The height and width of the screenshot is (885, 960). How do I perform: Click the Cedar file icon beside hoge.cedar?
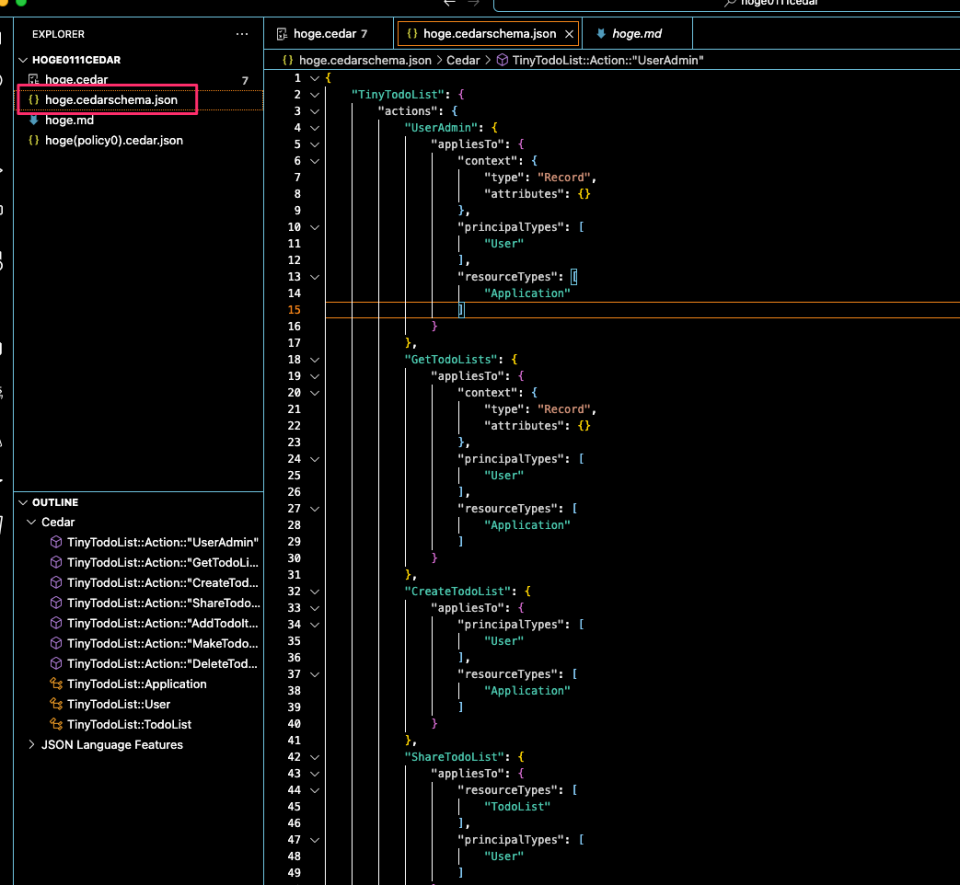pos(34,79)
